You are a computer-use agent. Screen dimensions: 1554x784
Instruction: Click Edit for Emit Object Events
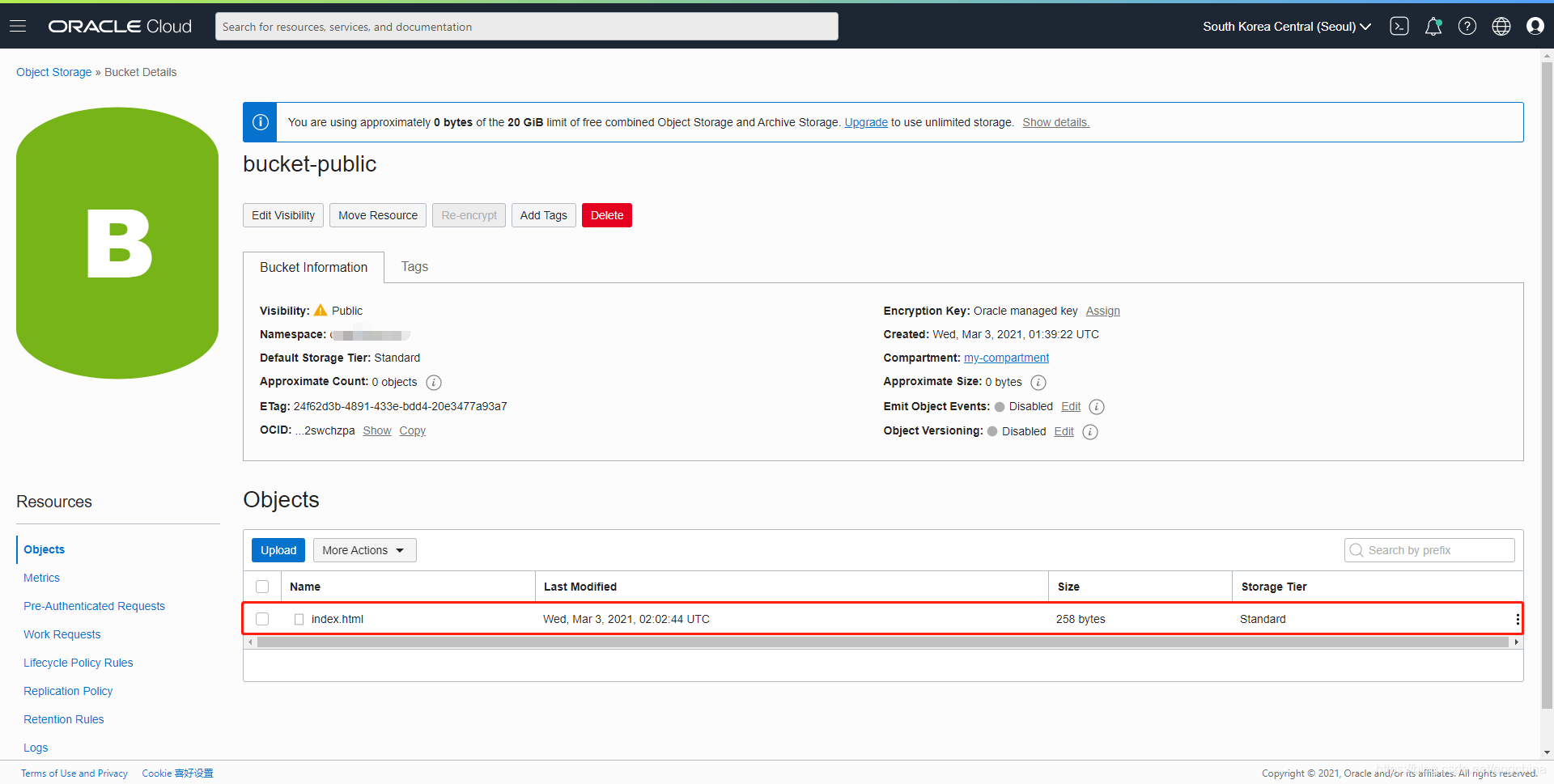[1071, 406]
